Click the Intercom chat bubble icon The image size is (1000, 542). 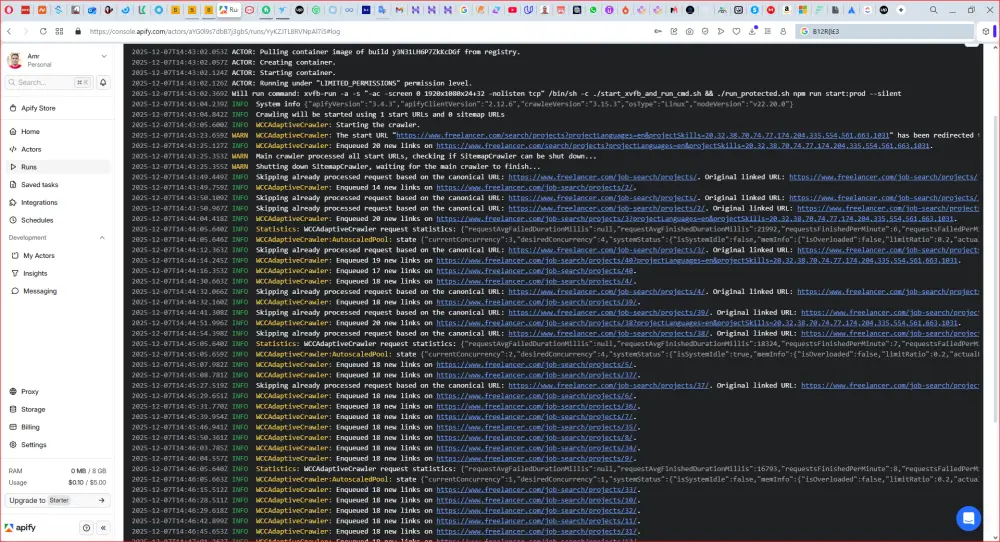tap(968, 518)
